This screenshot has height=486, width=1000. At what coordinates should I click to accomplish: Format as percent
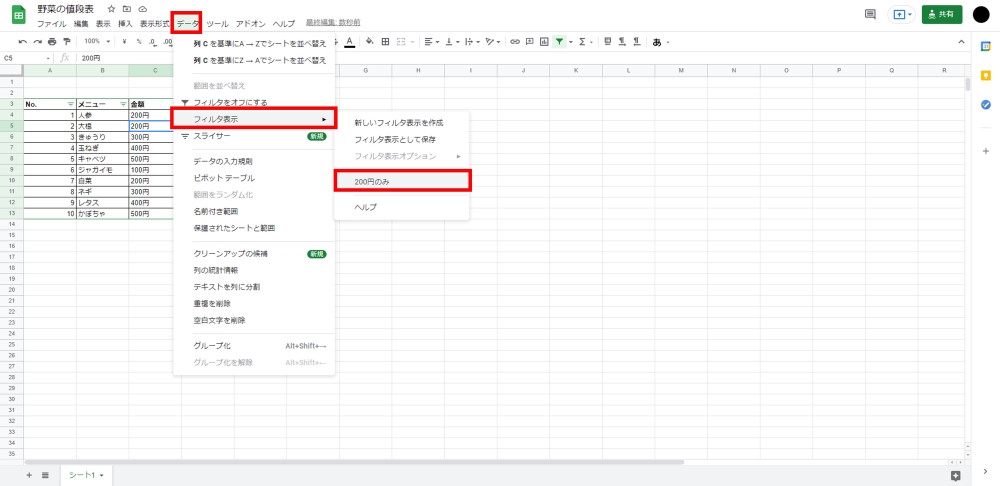pos(139,41)
